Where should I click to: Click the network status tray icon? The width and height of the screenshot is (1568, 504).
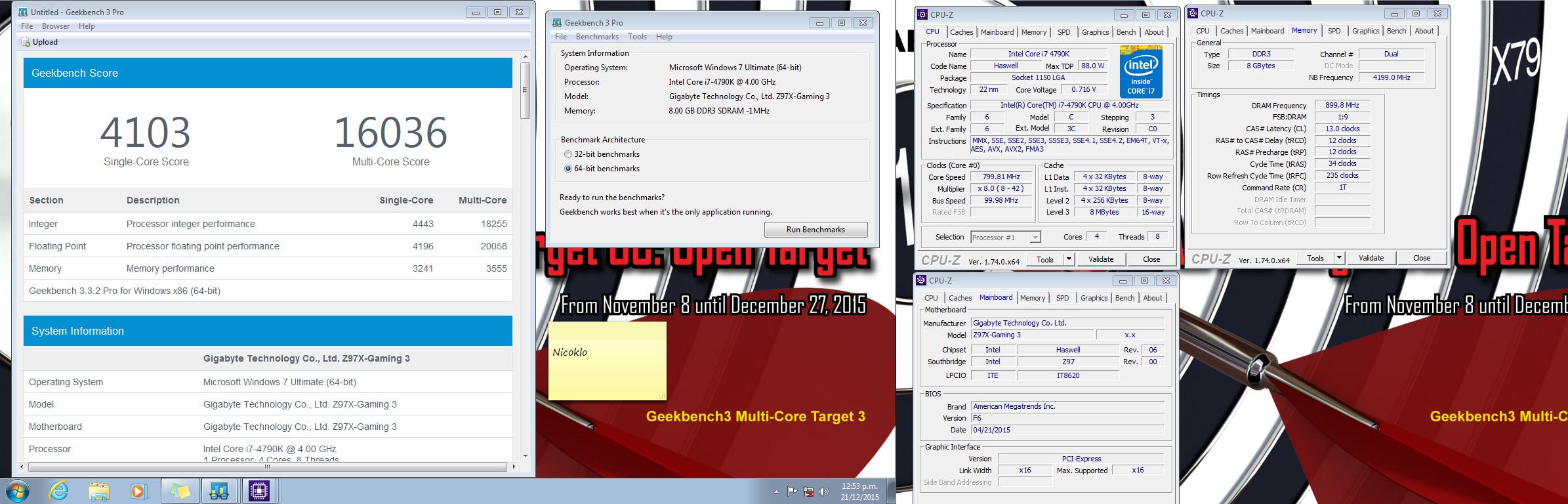(808, 492)
